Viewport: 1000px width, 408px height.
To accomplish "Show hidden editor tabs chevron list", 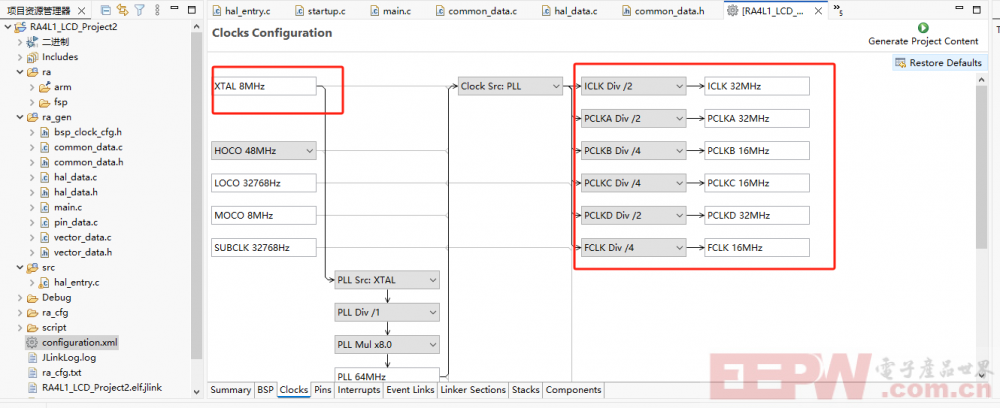I will point(838,10).
